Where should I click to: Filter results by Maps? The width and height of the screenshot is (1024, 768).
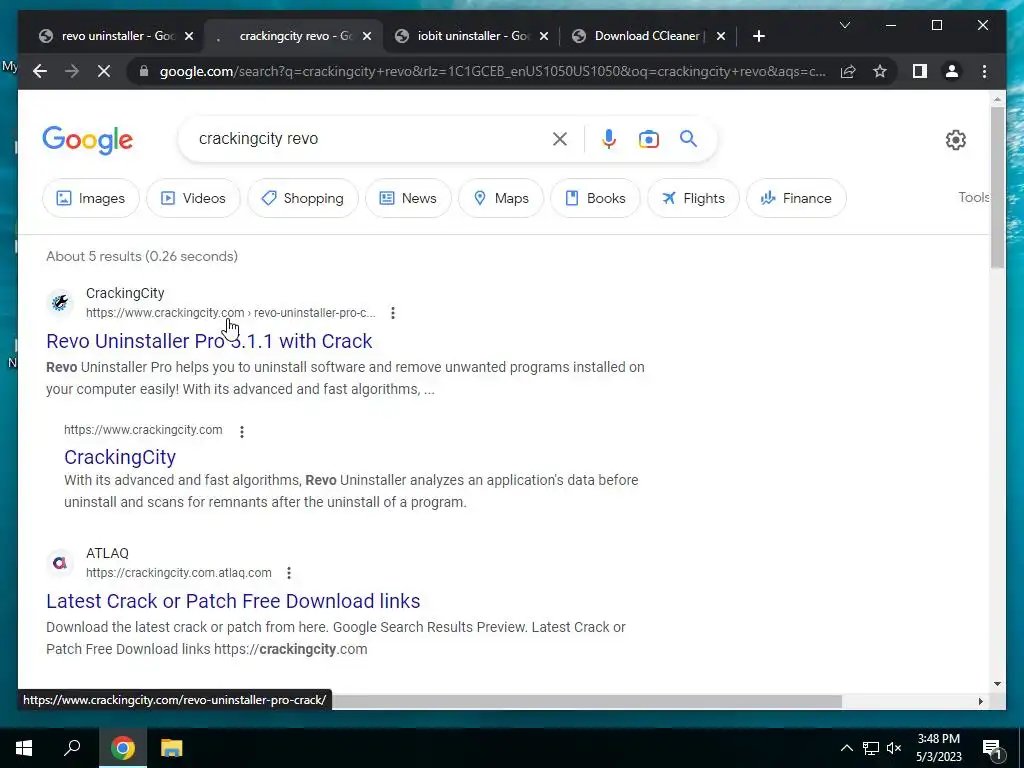point(501,198)
